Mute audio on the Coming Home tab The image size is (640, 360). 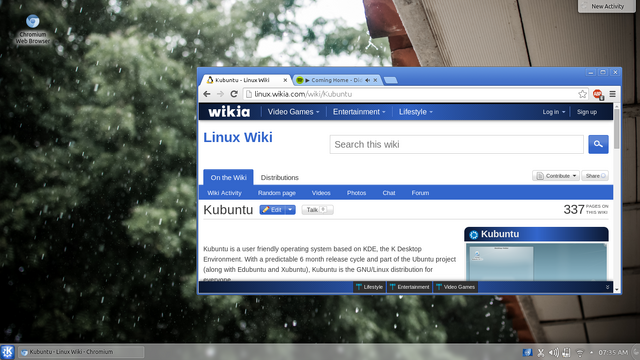click(367, 80)
